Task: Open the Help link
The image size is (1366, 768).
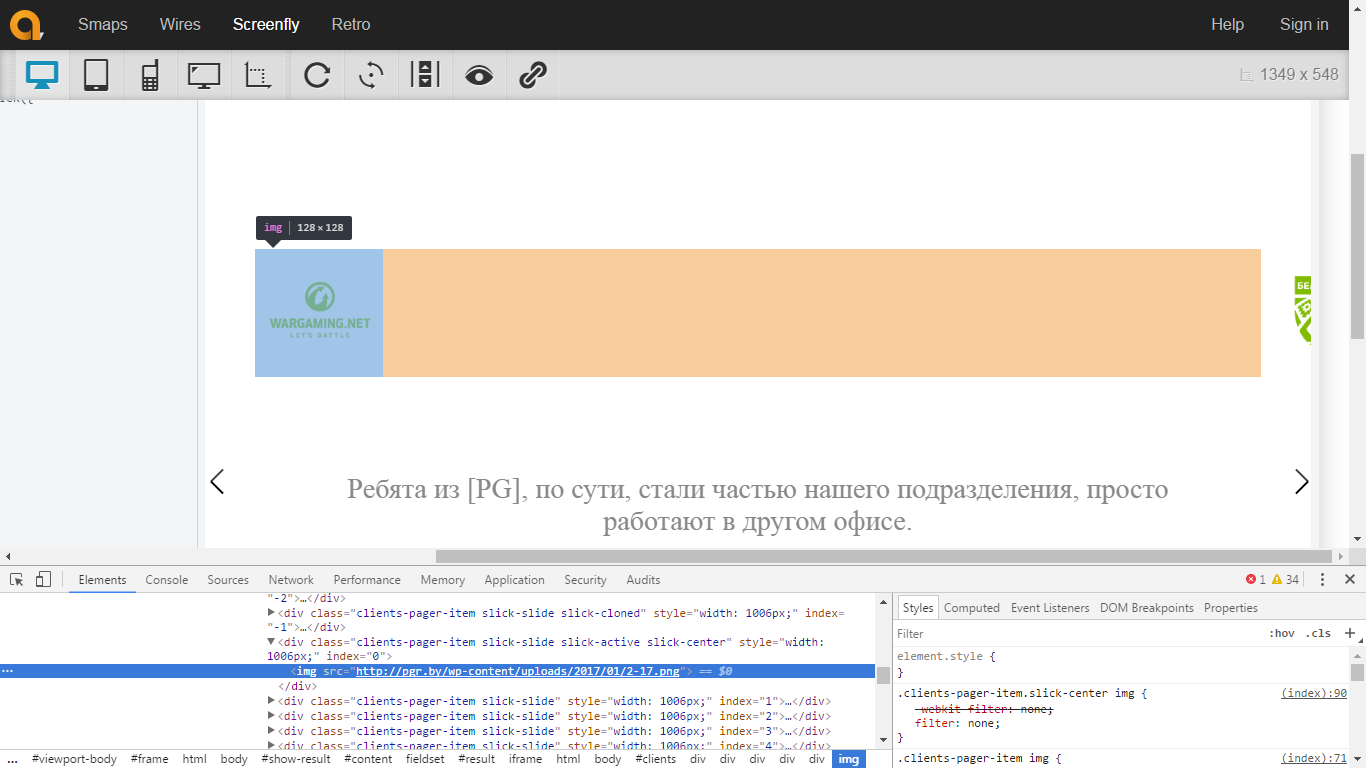Action: tap(1227, 24)
